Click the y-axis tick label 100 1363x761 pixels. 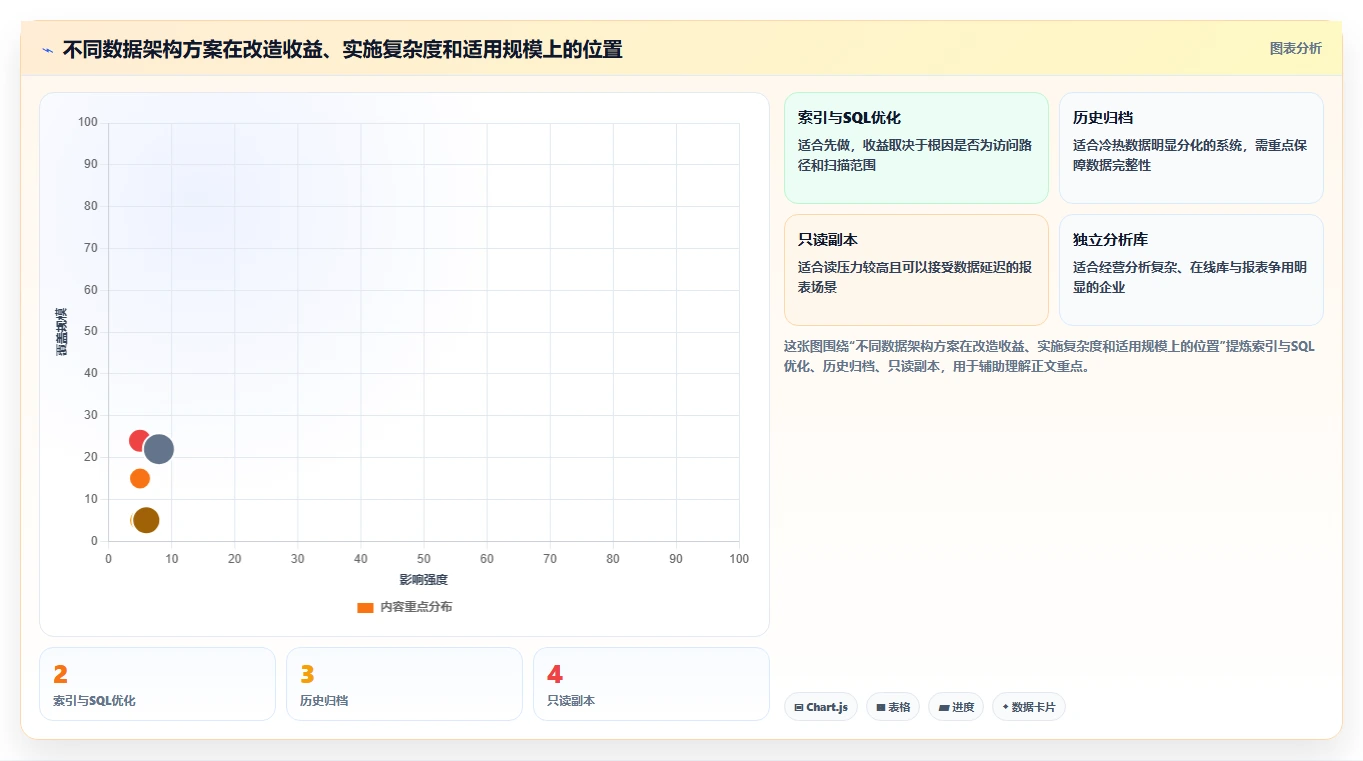tap(88, 123)
